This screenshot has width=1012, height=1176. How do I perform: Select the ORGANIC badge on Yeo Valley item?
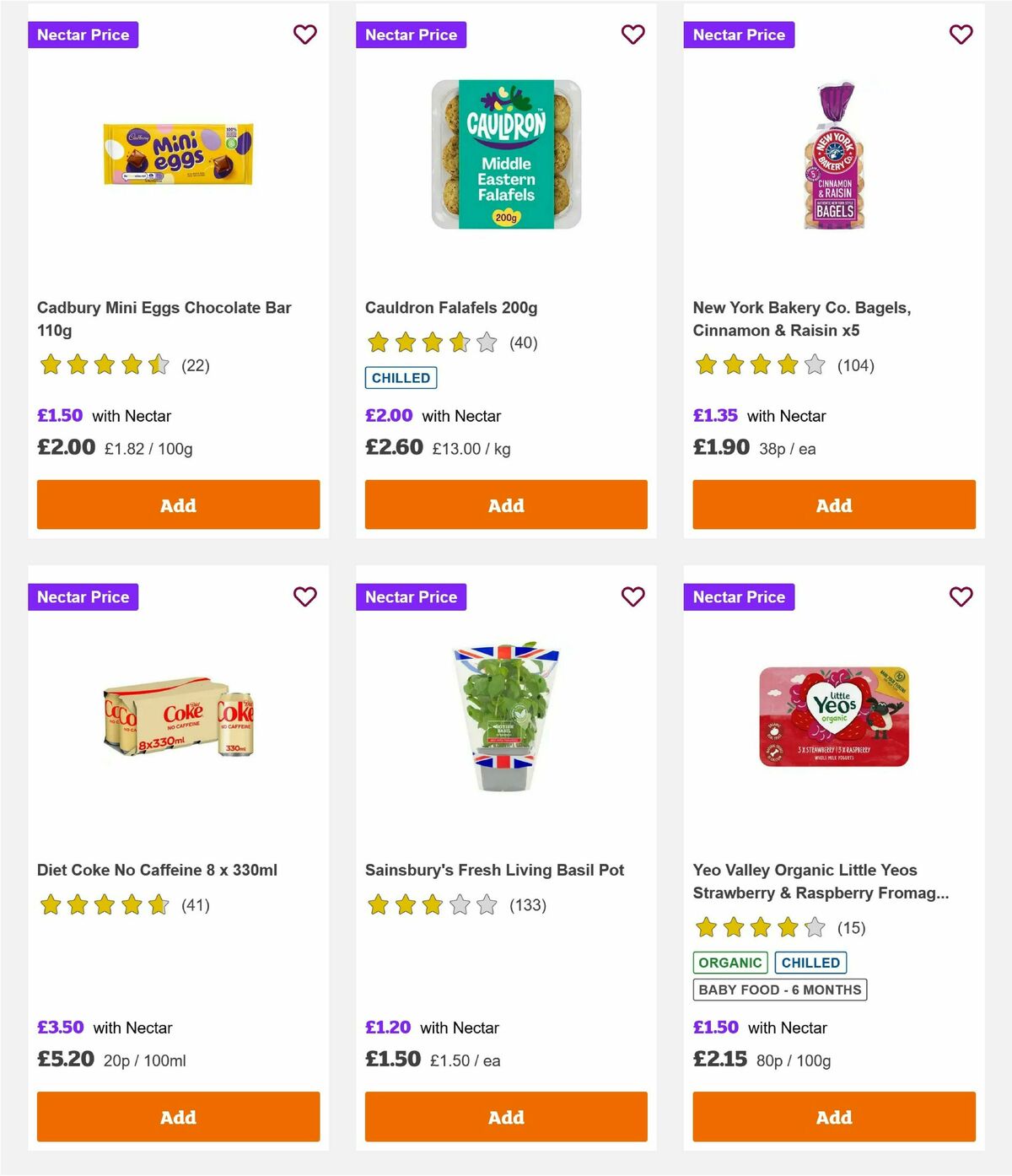(x=729, y=962)
